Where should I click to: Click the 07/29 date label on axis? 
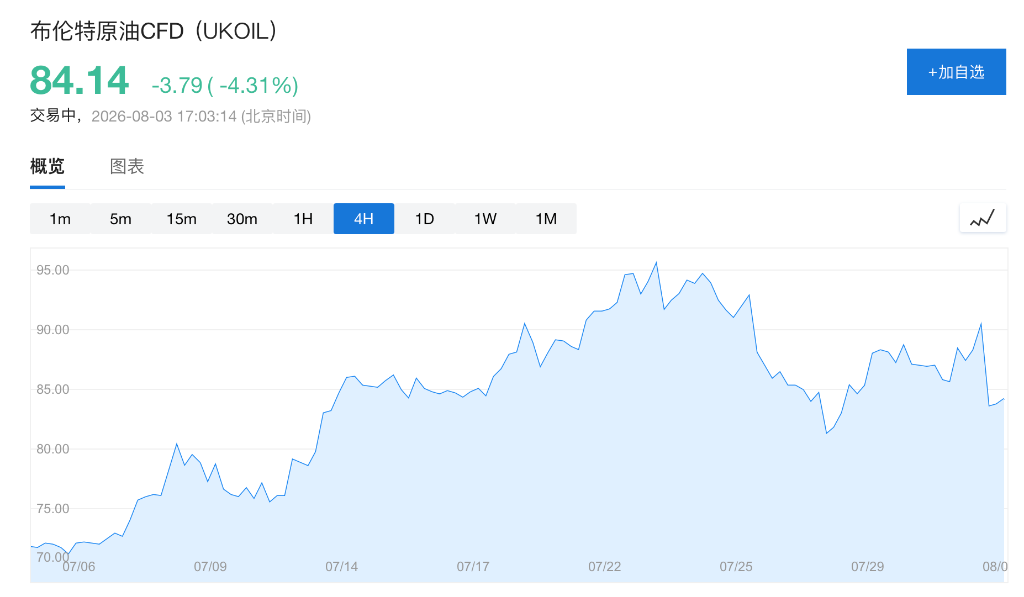(x=867, y=566)
